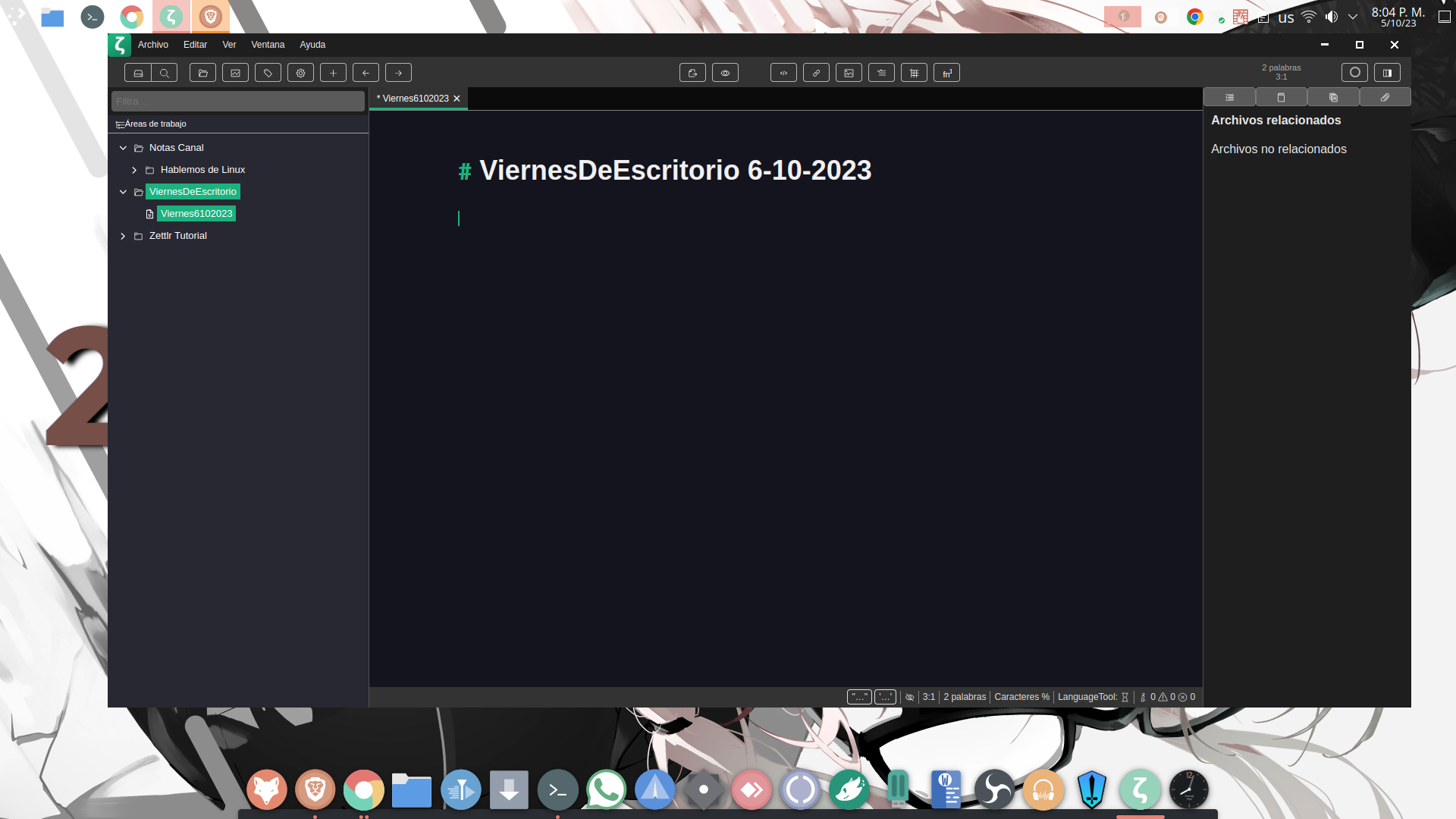Choose double quotes style in status bar

pyautogui.click(x=859, y=697)
